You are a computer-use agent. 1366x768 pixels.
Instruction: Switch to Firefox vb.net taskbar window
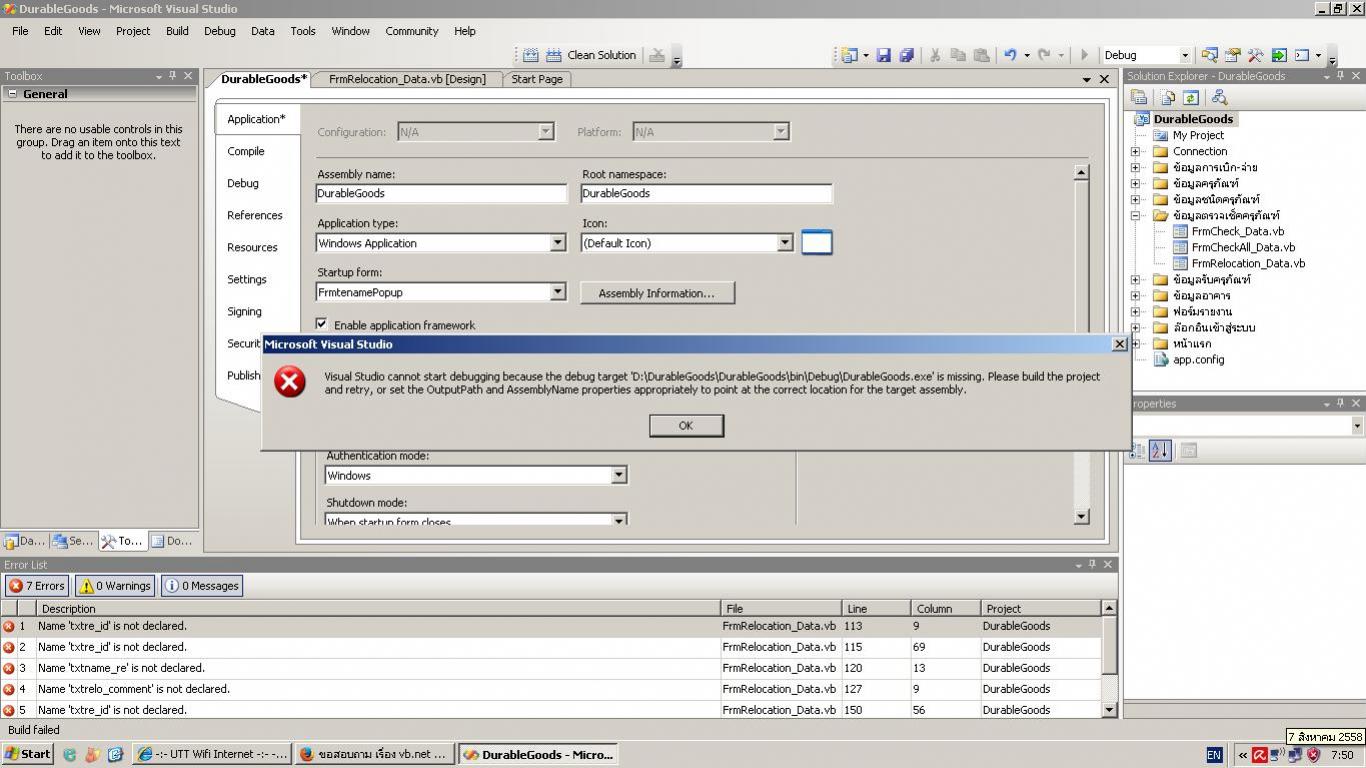coord(374,754)
